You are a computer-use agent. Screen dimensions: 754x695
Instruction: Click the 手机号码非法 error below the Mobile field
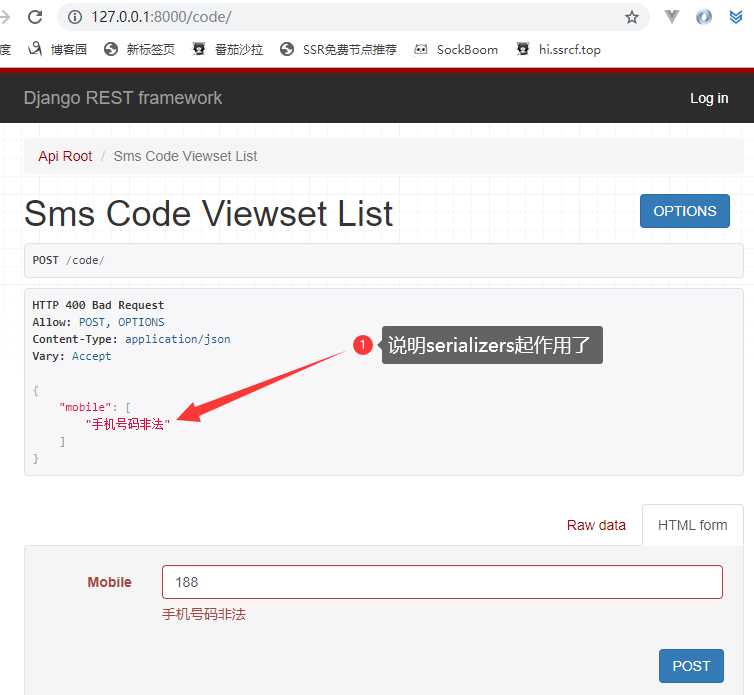pyautogui.click(x=204, y=614)
